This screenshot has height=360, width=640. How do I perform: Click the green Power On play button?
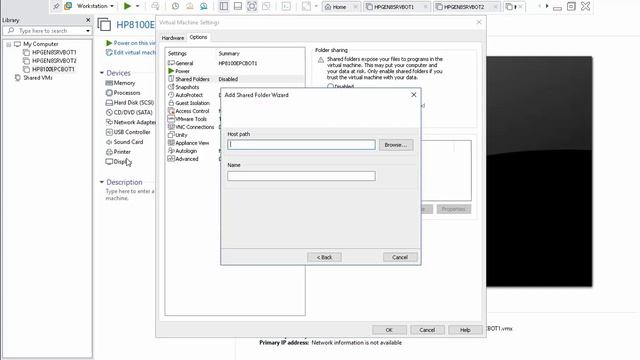pyautogui.click(x=127, y=6)
